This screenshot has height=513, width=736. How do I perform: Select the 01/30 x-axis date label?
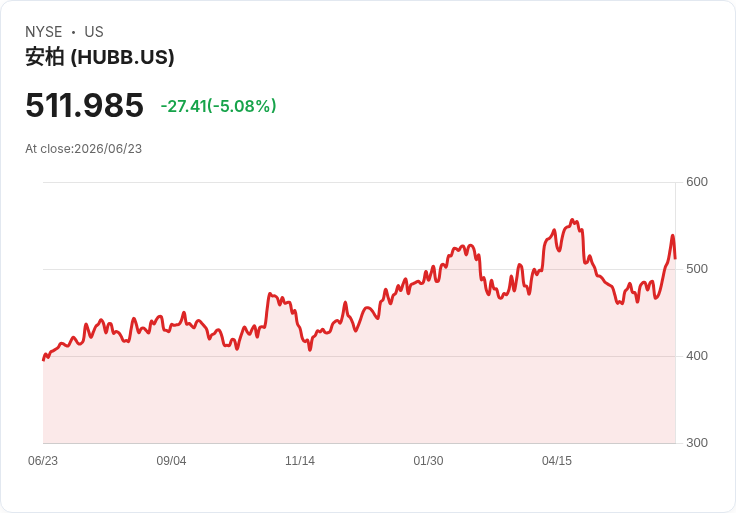(x=428, y=461)
